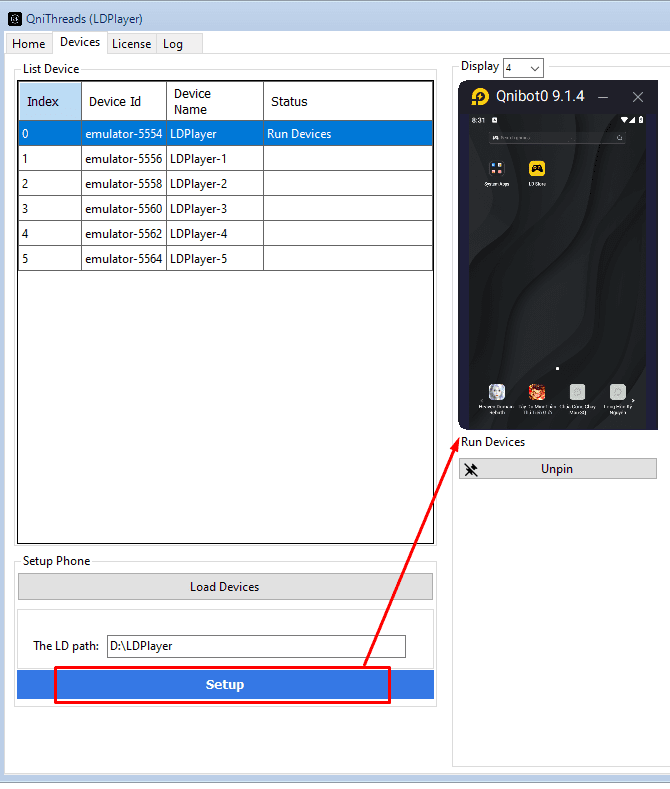
Task: Open the red warrior game icon in dock
Action: click(x=537, y=391)
